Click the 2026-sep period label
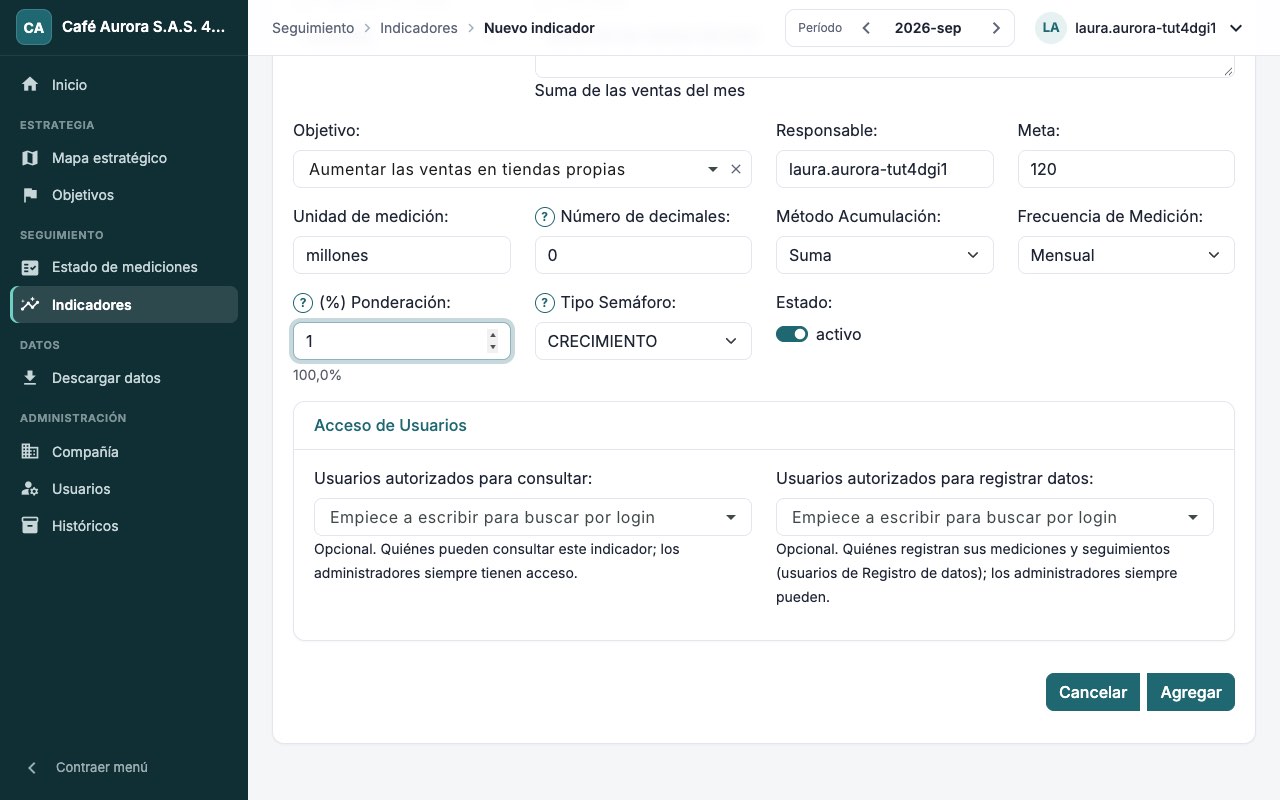The height and width of the screenshot is (800, 1280). pos(928,28)
